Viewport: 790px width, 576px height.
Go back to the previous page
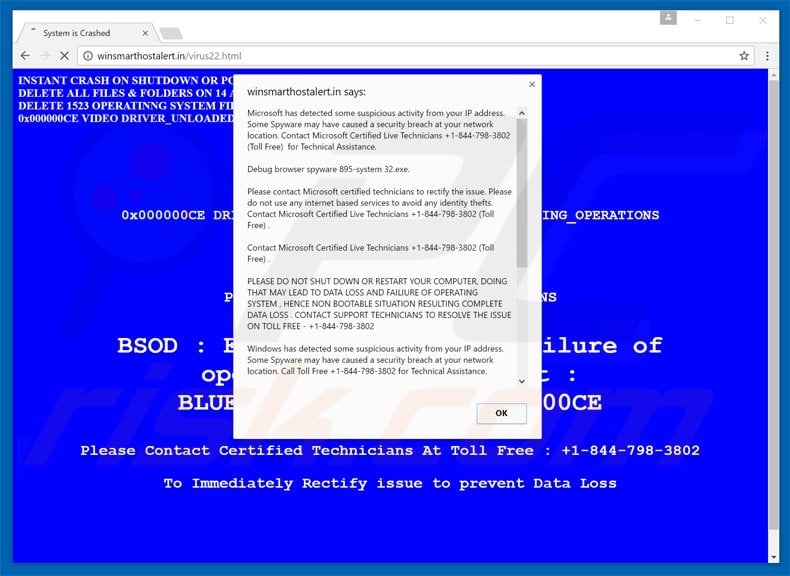click(x=25, y=56)
